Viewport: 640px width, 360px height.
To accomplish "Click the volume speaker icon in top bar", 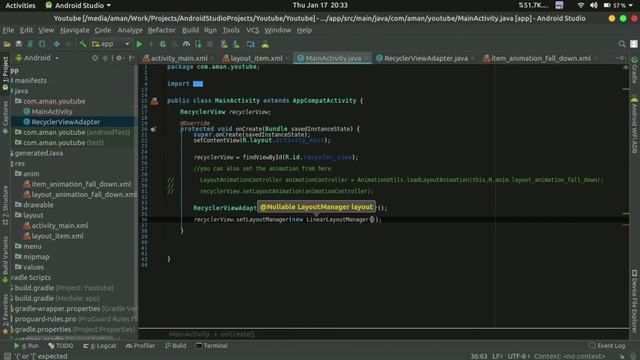I will [593, 5].
